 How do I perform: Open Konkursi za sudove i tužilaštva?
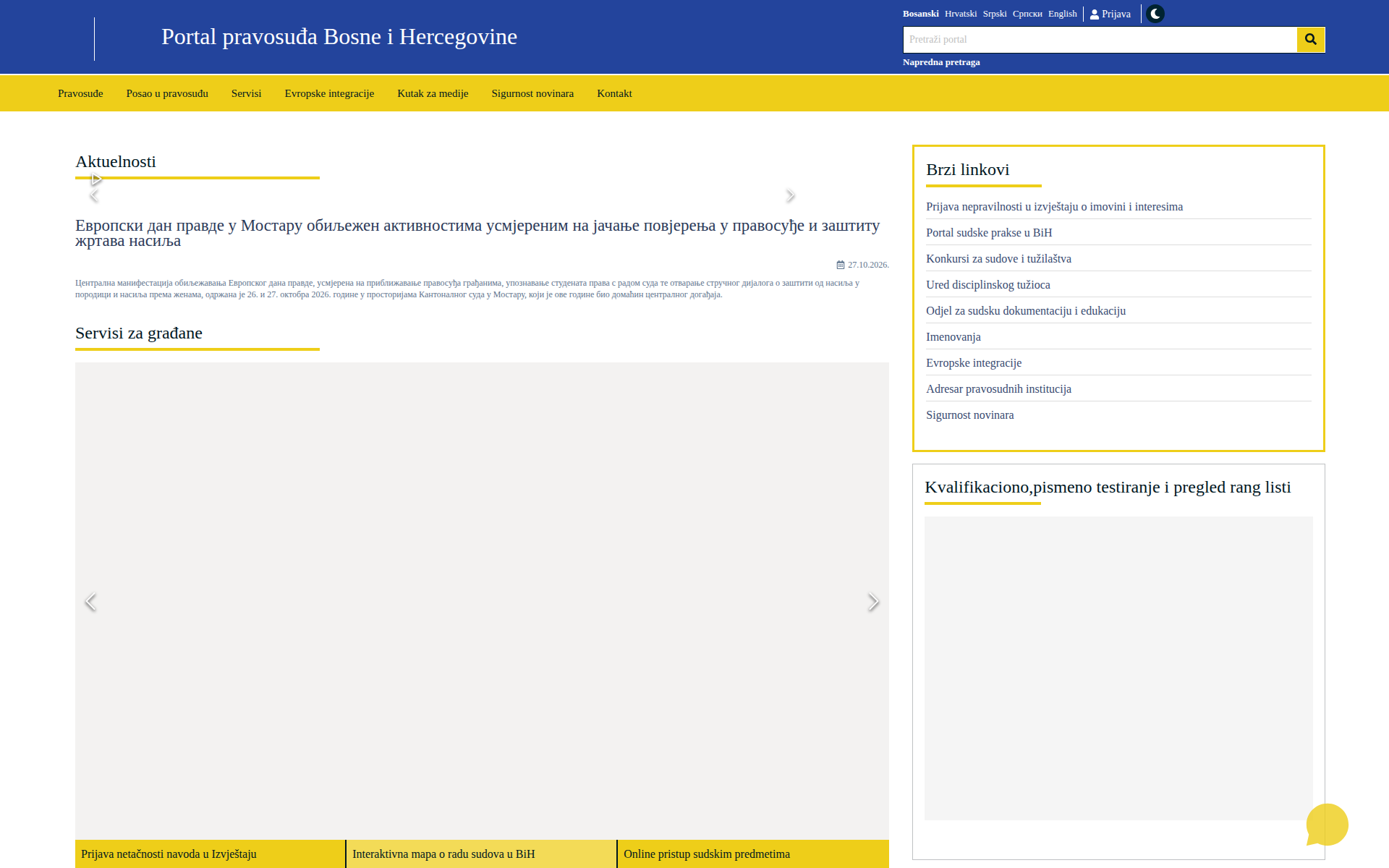pos(998,259)
